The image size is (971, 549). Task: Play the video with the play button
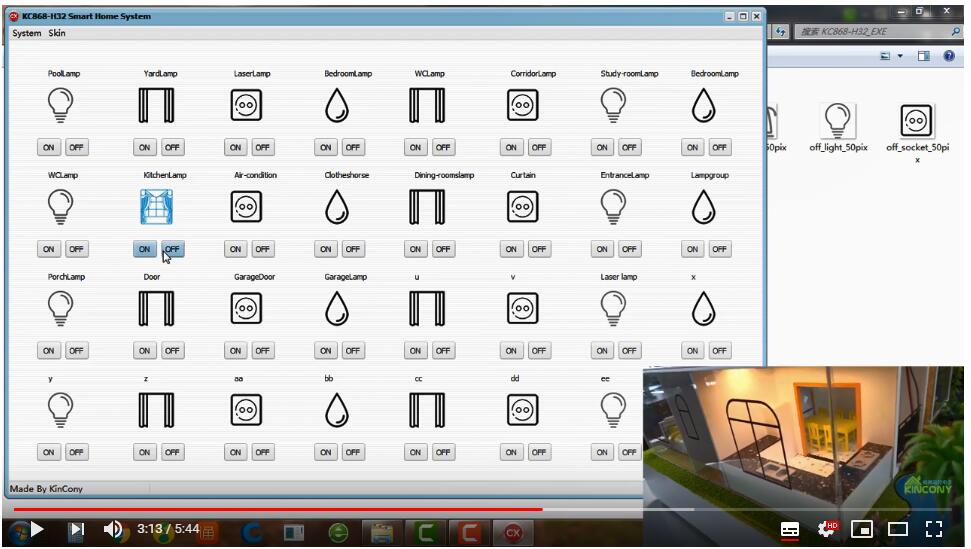(x=37, y=529)
